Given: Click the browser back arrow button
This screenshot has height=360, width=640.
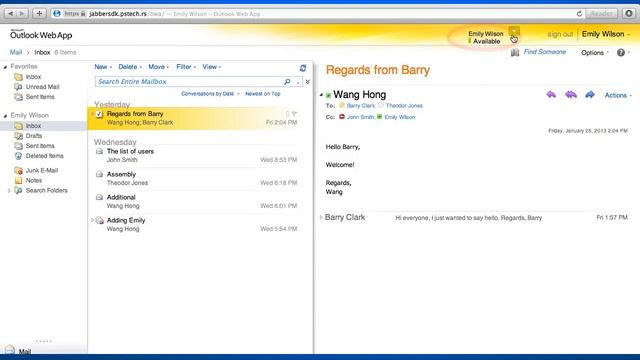Looking at the screenshot, I should pyautogui.click(x=11, y=14).
